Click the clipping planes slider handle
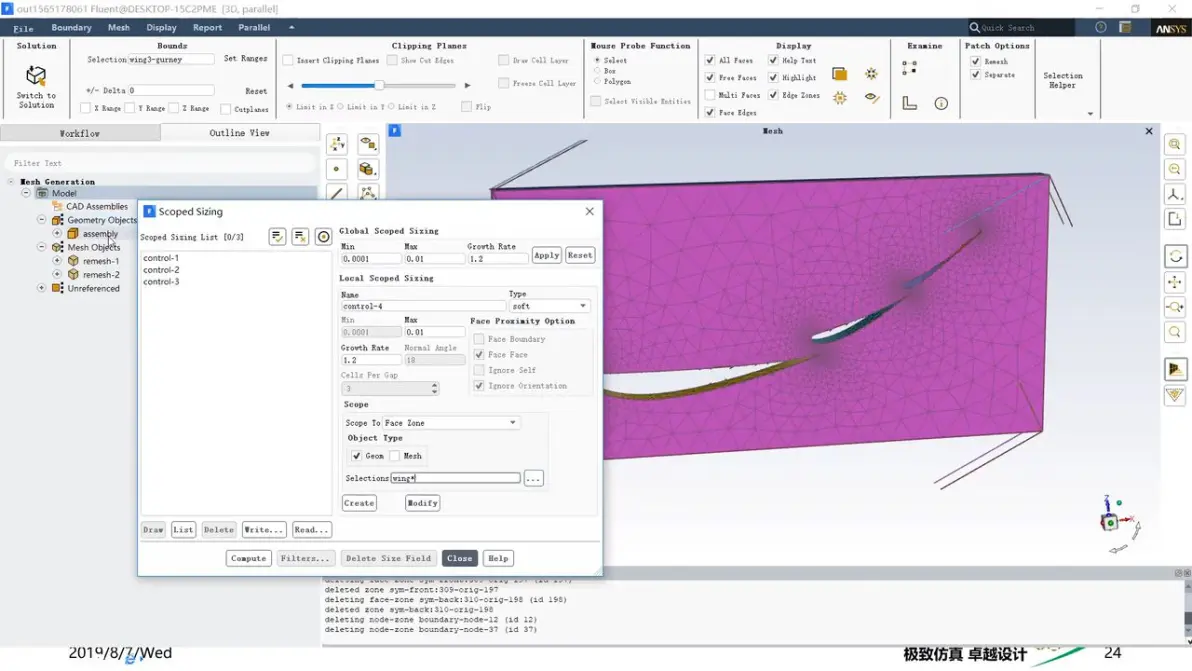The height and width of the screenshot is (671, 1192). [379, 85]
